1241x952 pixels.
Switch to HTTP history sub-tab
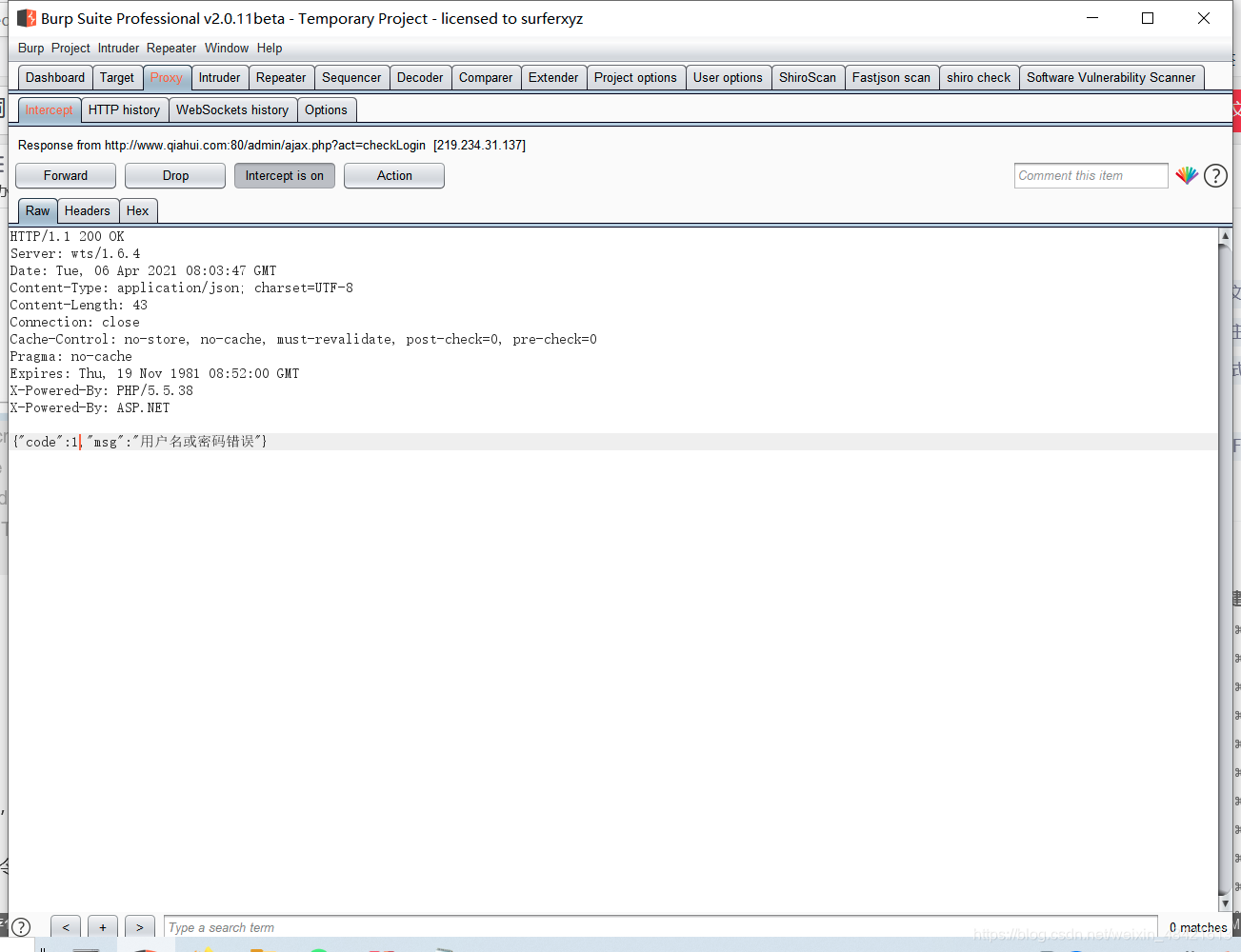(x=125, y=109)
